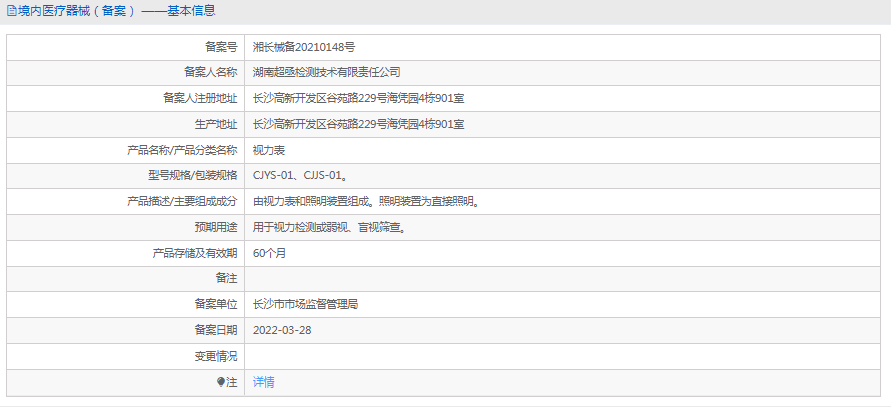Image resolution: width=891 pixels, height=407 pixels.
Task: Select model value CJYS-01、CJJS-01。
Action: pos(302,176)
